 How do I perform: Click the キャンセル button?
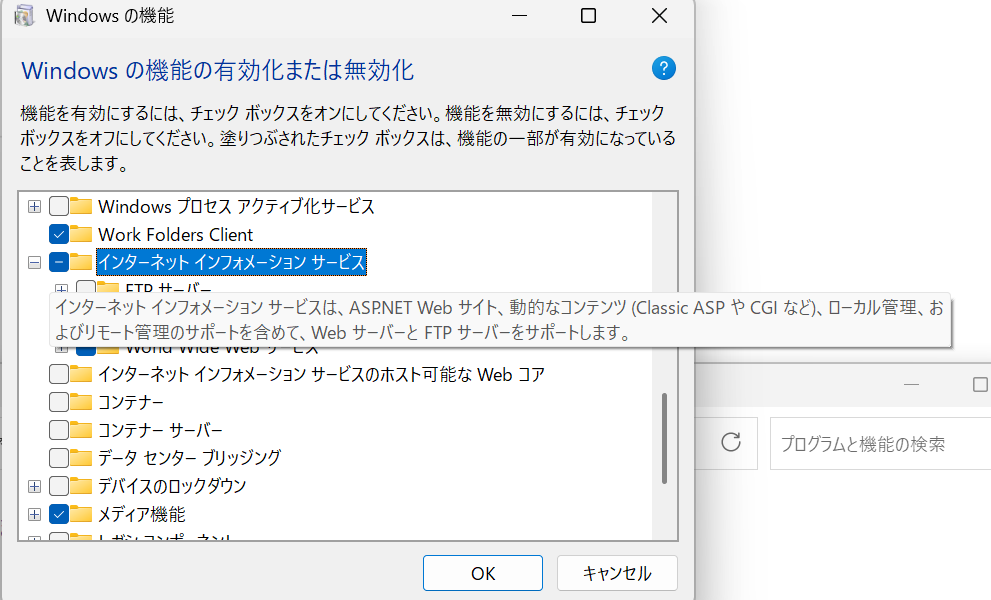pyautogui.click(x=617, y=573)
